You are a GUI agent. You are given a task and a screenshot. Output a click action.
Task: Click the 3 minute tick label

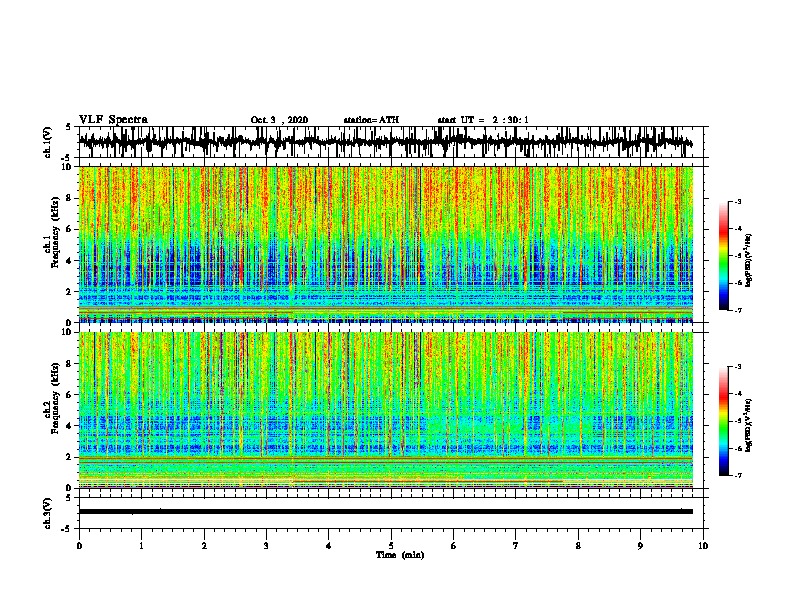tap(266, 546)
